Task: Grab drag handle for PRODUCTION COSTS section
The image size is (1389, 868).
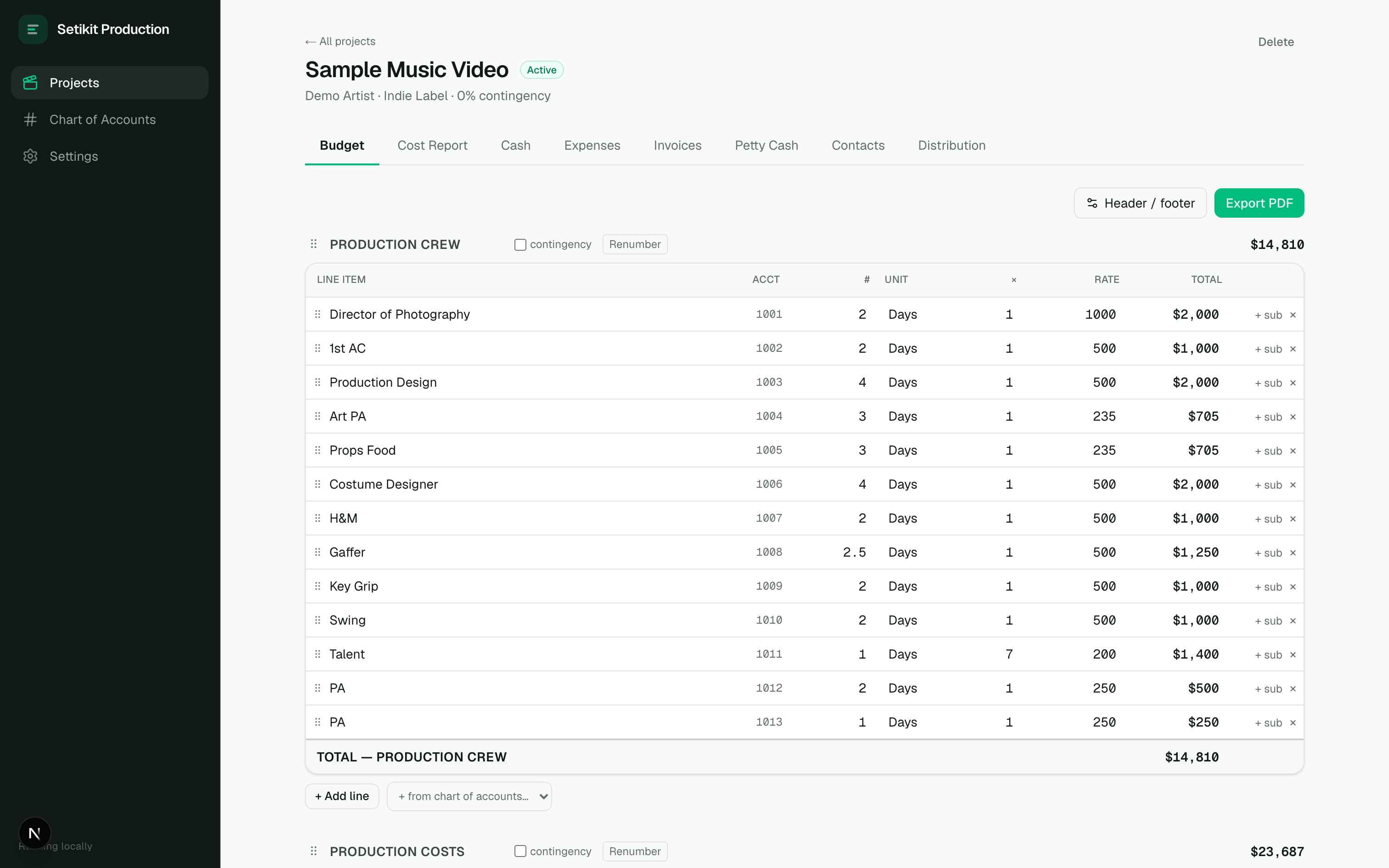Action: click(x=313, y=851)
